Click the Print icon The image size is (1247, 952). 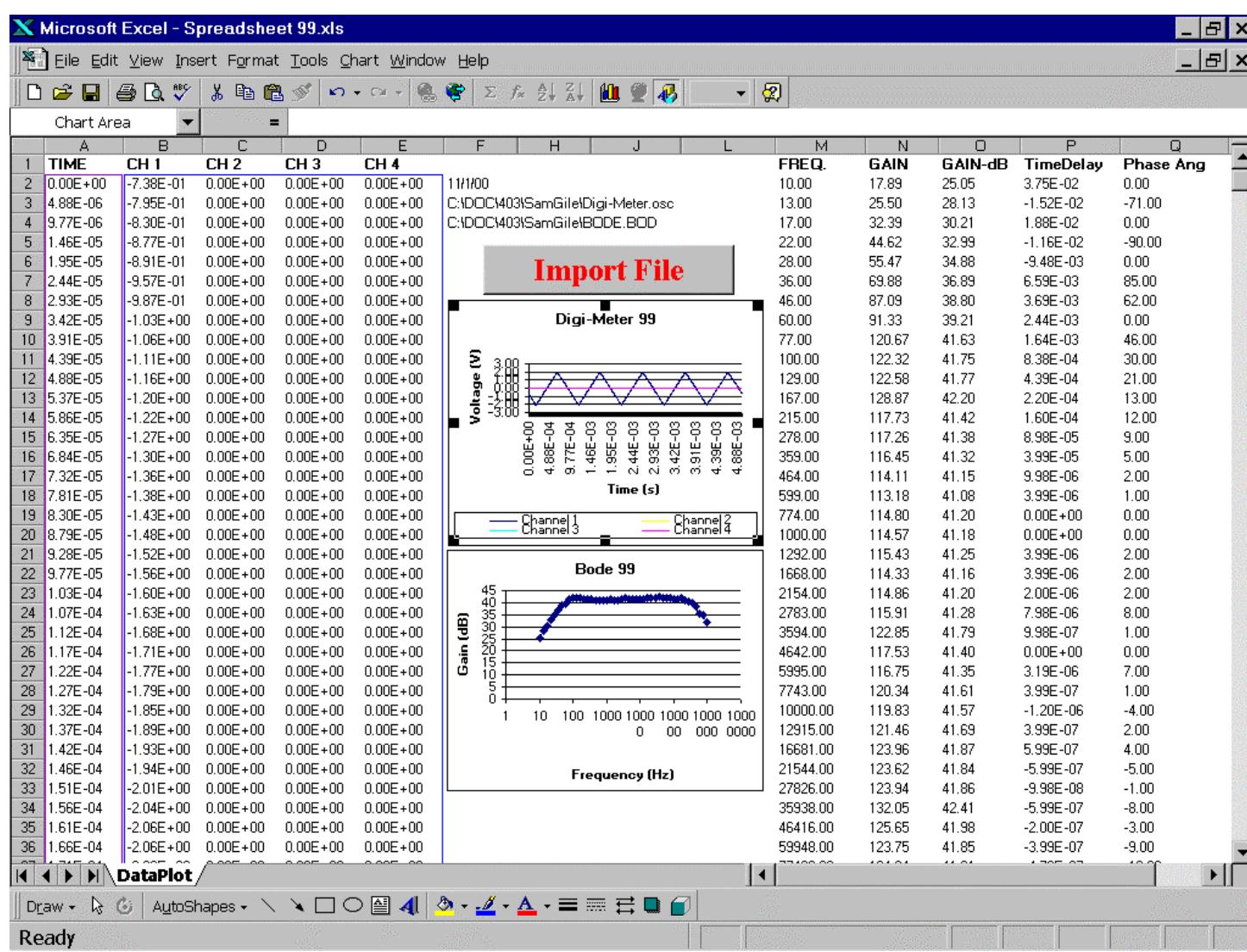tap(126, 91)
